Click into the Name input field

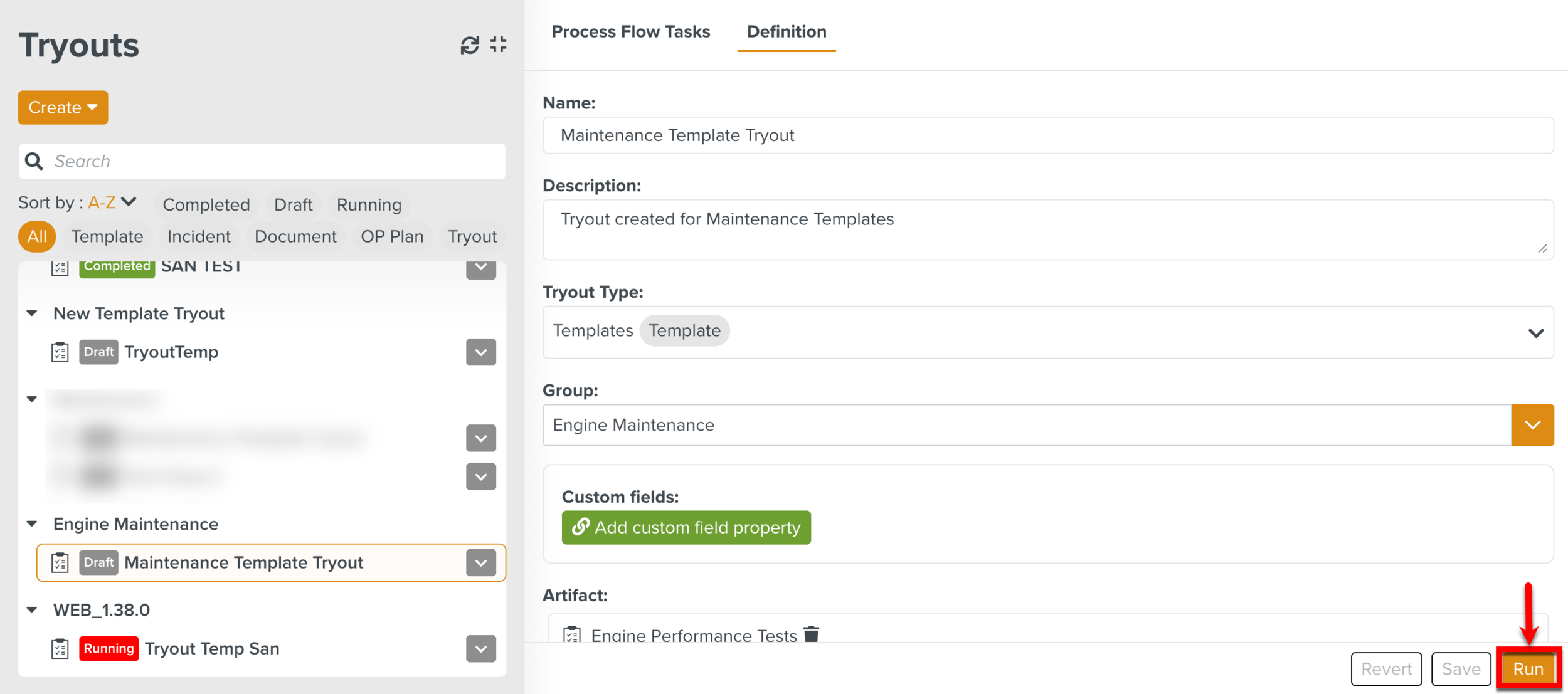[1047, 135]
